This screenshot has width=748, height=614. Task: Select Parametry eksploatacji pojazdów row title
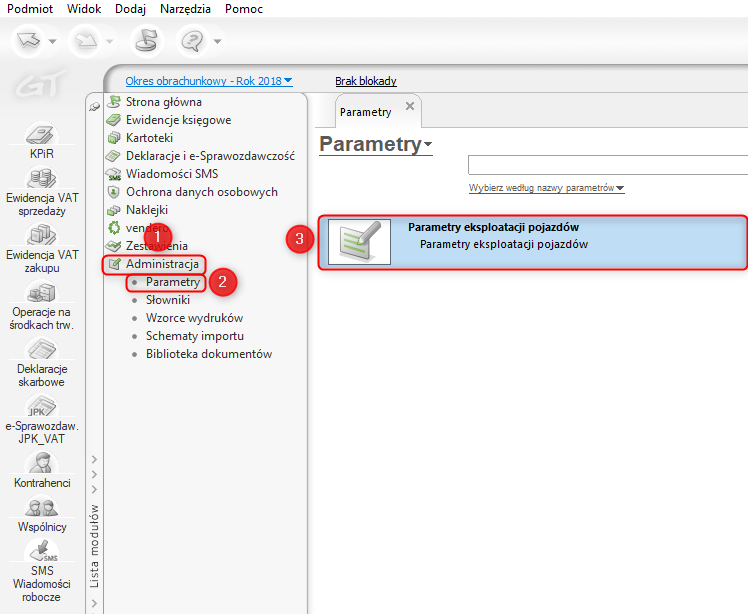493,227
